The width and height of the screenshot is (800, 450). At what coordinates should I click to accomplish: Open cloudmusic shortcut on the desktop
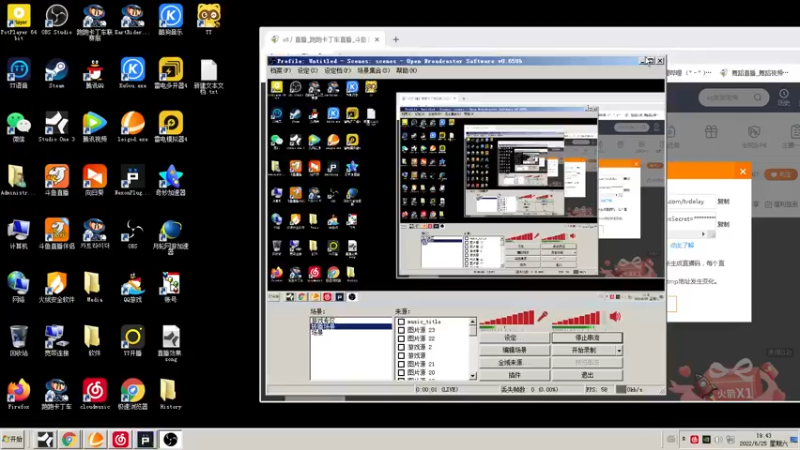[x=94, y=394]
